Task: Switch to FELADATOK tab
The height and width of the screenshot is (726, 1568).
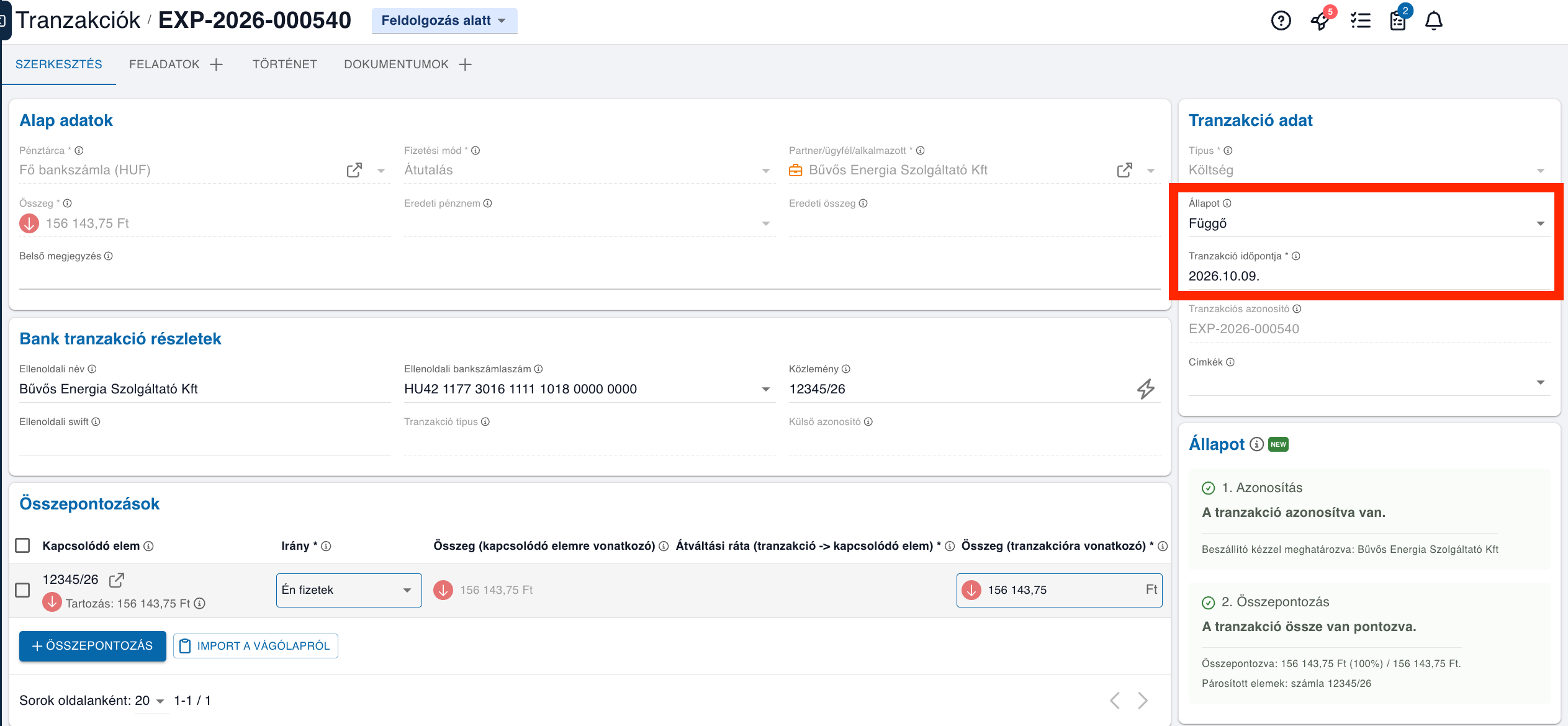Action: point(164,65)
